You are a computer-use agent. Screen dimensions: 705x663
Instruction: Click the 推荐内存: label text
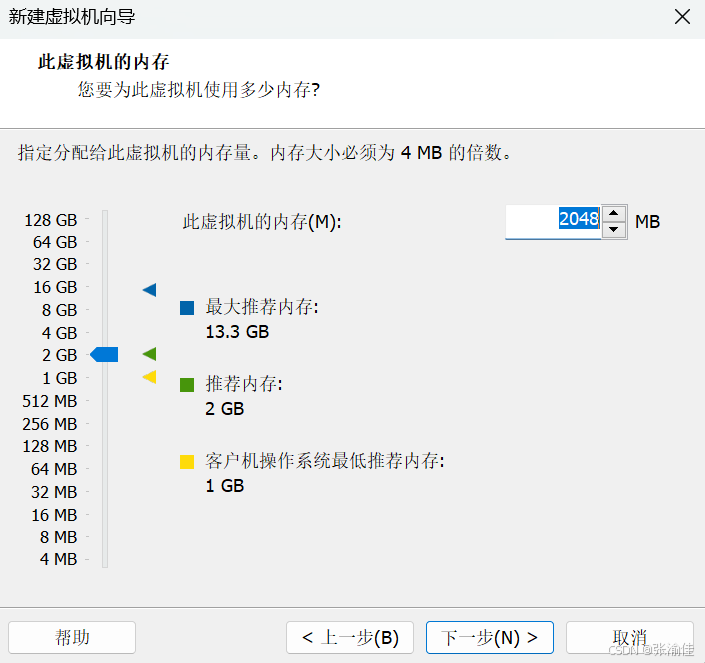pyautogui.click(x=244, y=384)
